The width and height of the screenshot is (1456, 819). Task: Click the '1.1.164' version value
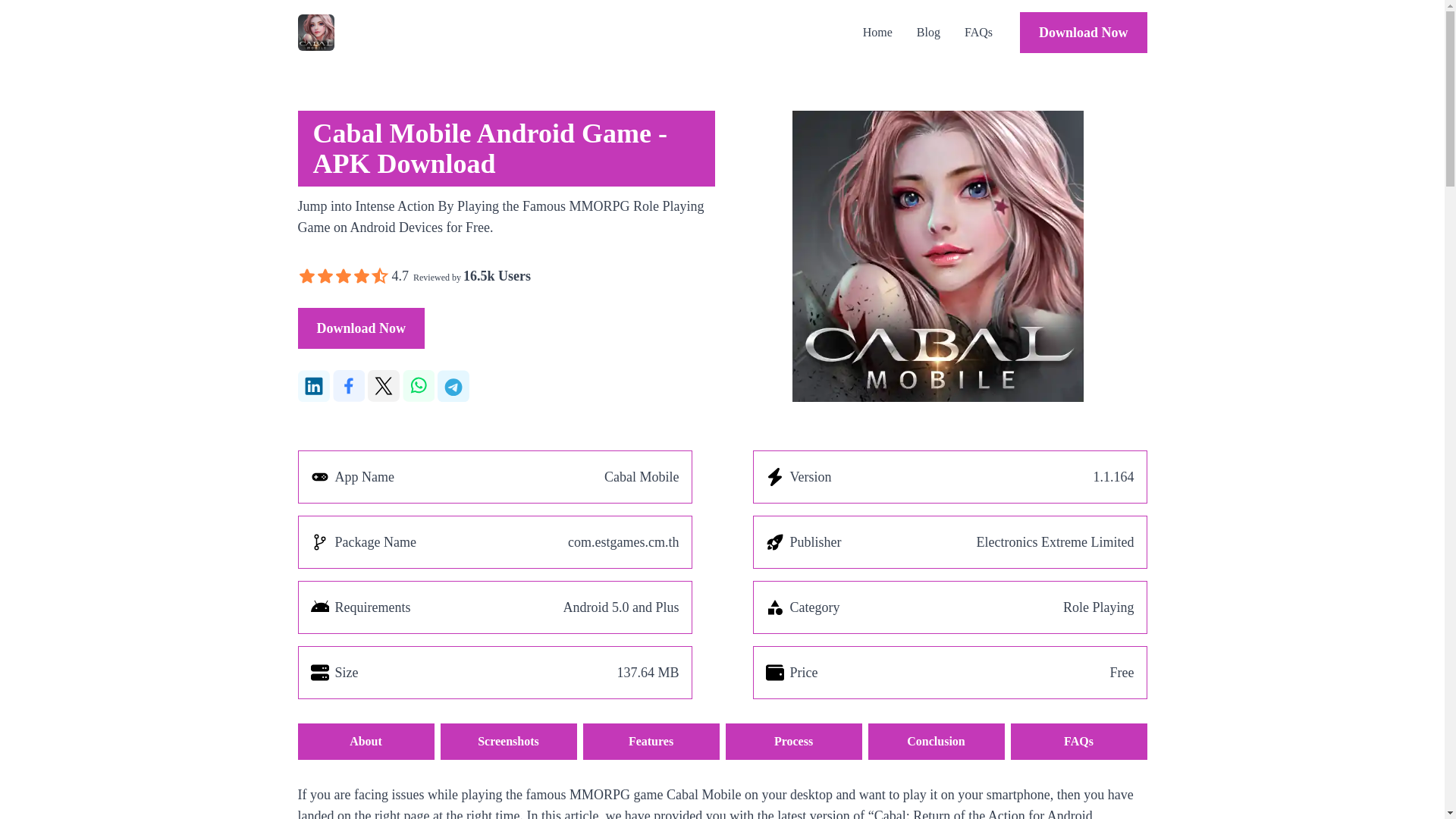click(1113, 477)
